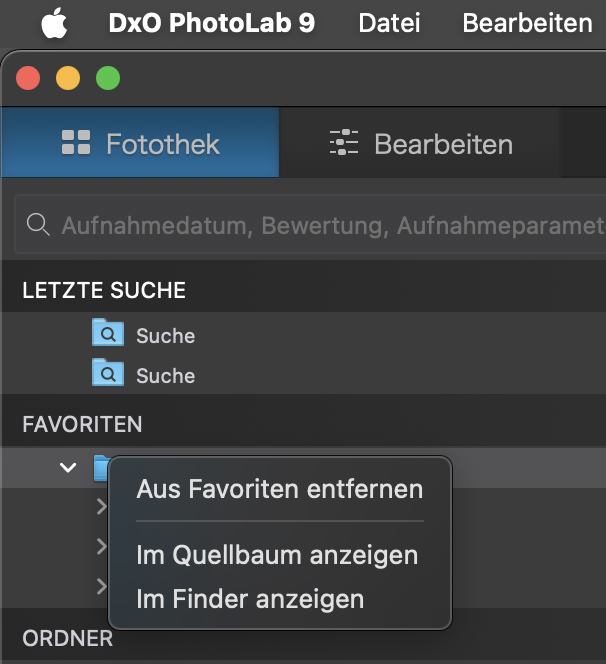
Task: Click the magnifier icon in the search field
Action: tap(38, 226)
